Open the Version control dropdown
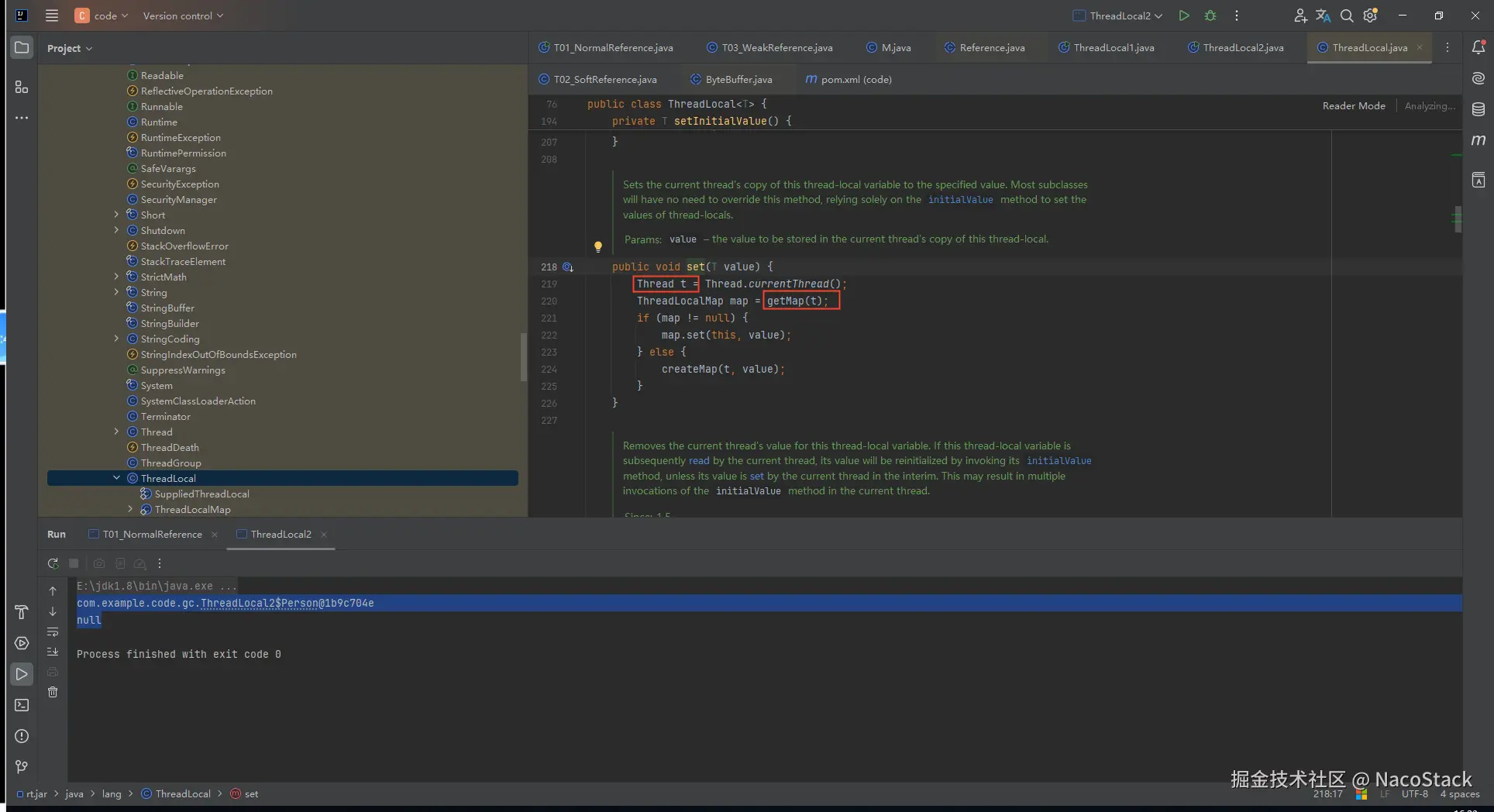The image size is (1494, 812). click(183, 15)
